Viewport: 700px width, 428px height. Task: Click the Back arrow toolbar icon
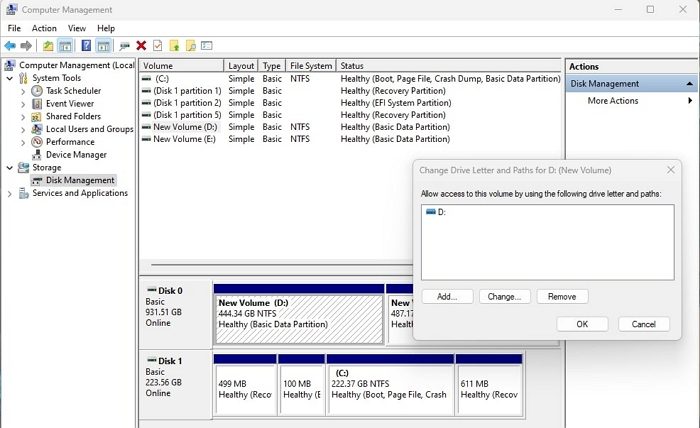point(10,46)
